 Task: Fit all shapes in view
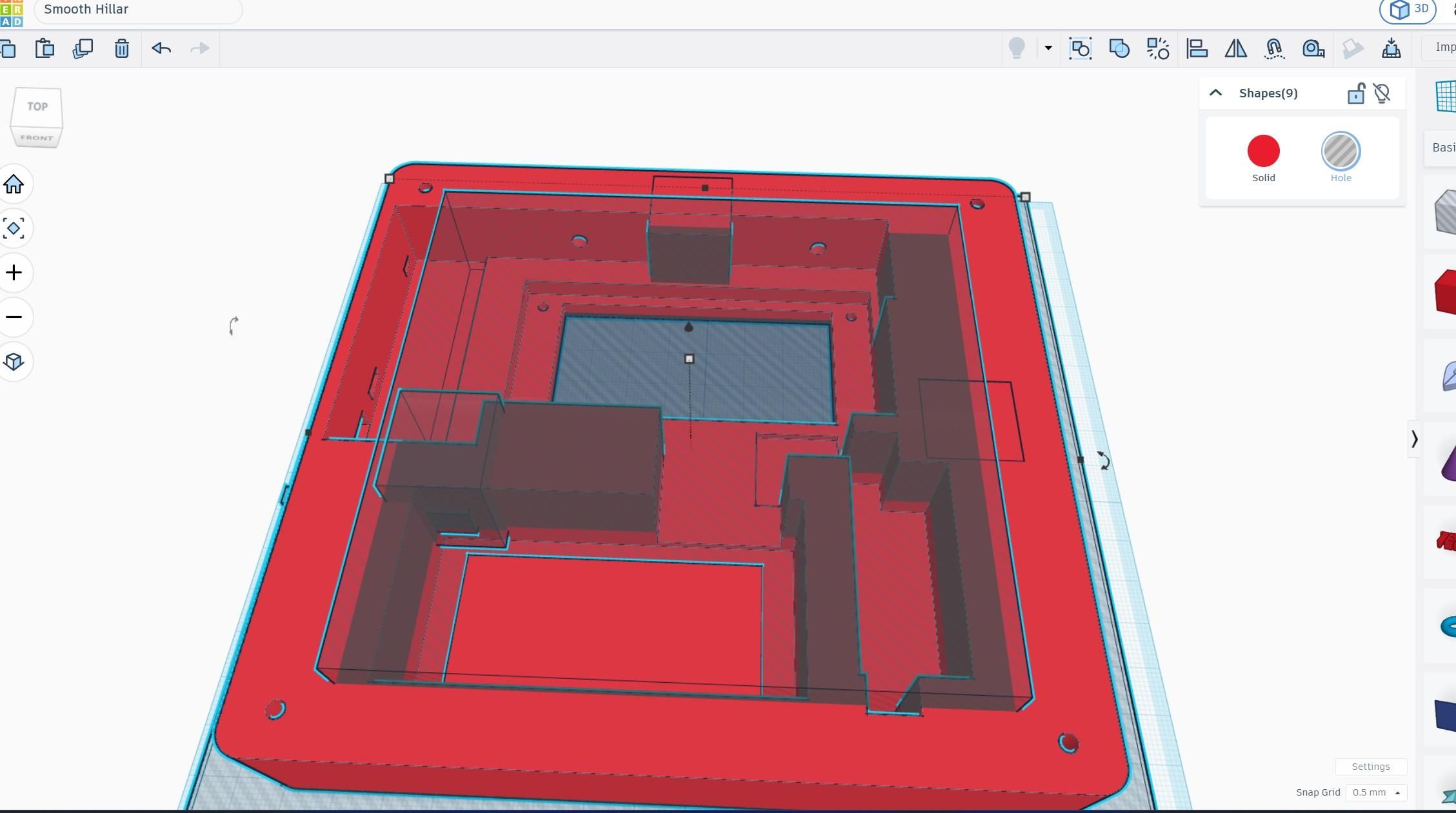[x=14, y=228]
